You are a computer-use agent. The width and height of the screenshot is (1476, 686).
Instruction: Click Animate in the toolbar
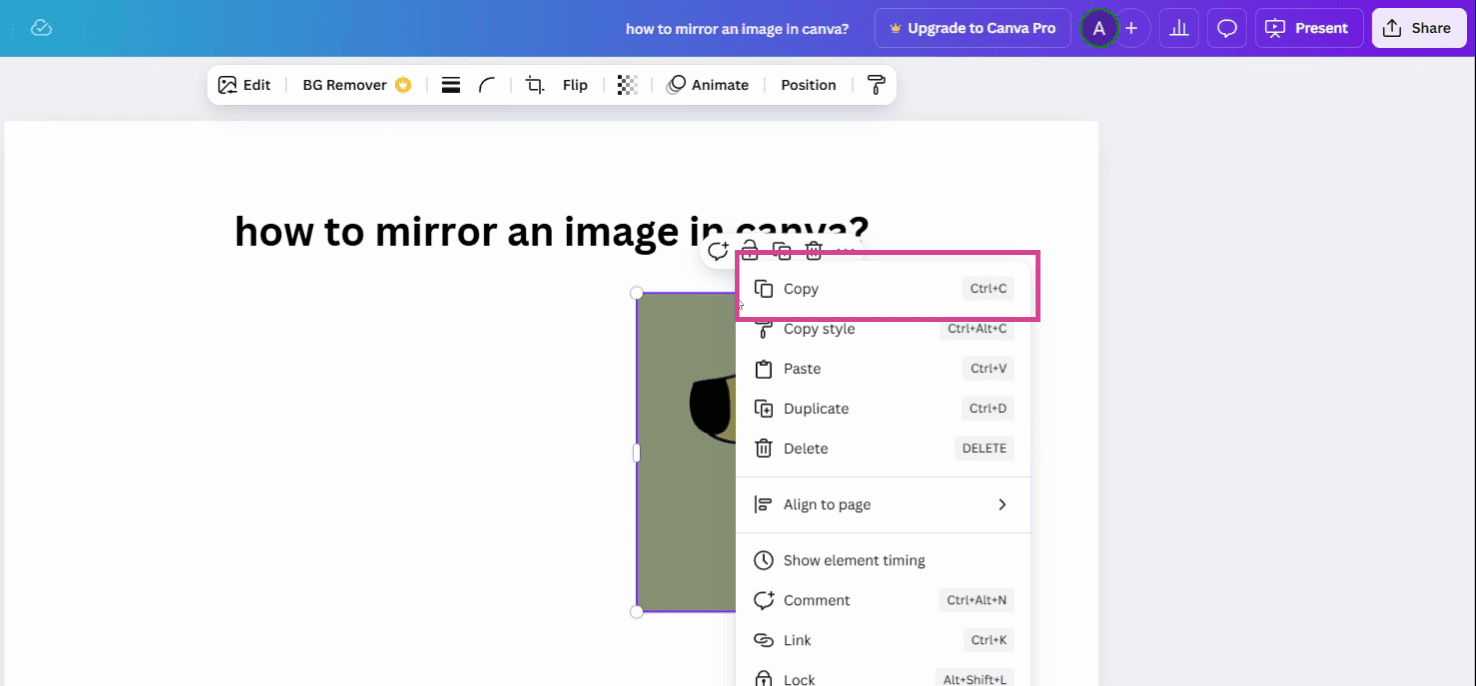[x=707, y=85]
